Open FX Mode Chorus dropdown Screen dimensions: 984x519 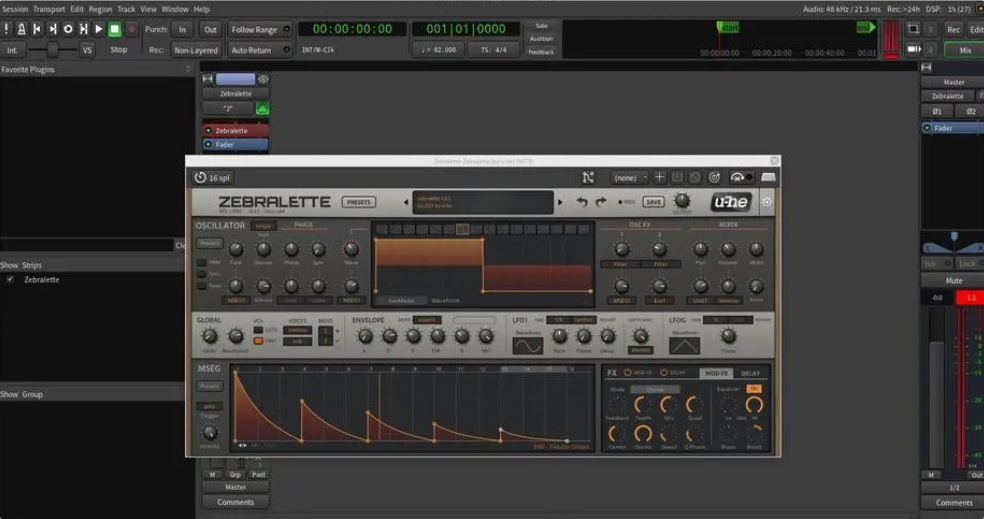(x=655, y=390)
